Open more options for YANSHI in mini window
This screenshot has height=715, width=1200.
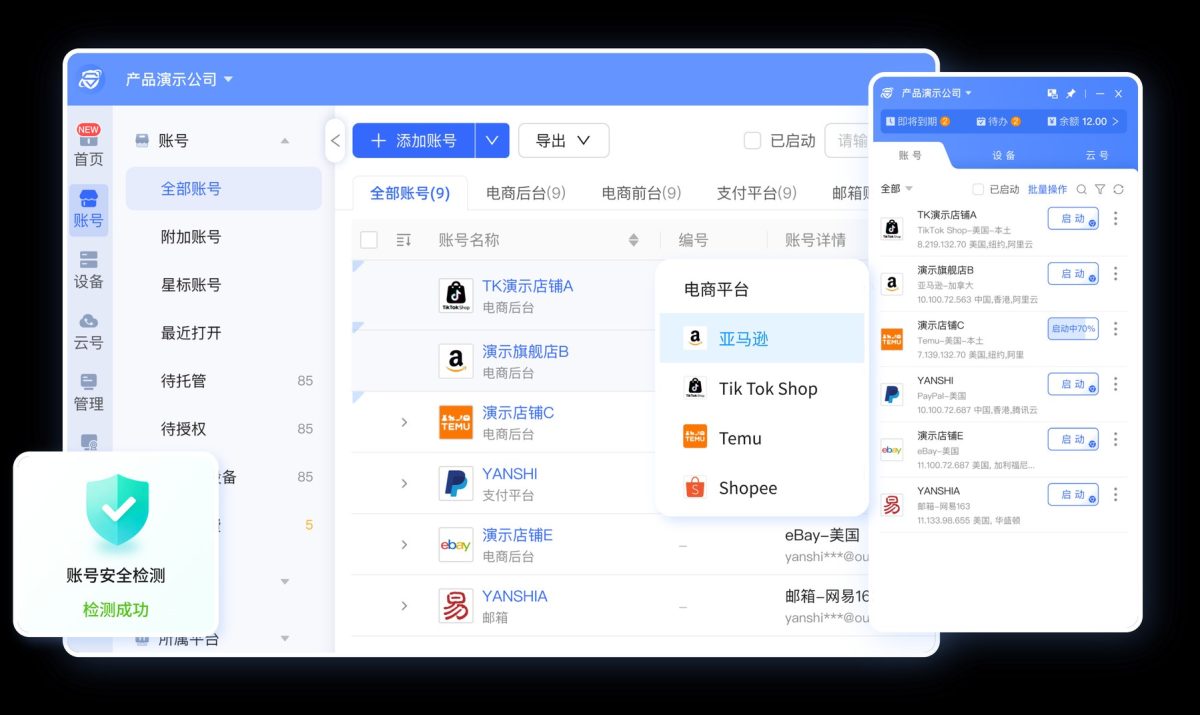coord(1116,384)
